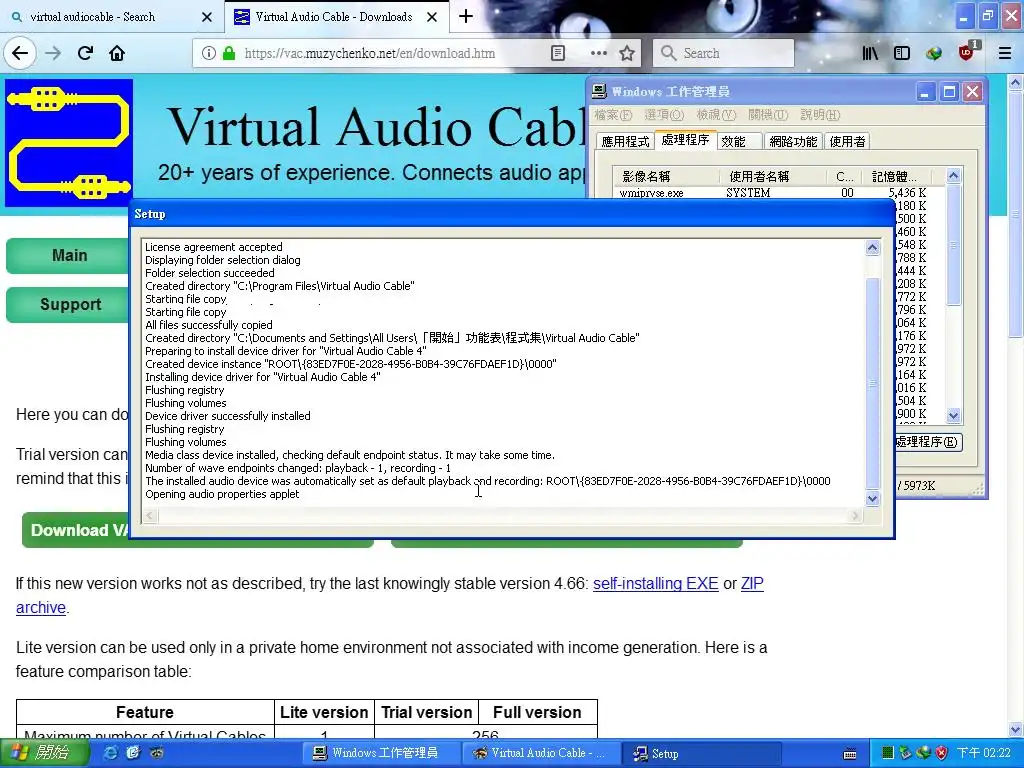Viewport: 1024px width, 768px height.
Task: Open Task Manager 選項(O) menu
Action: (664, 115)
